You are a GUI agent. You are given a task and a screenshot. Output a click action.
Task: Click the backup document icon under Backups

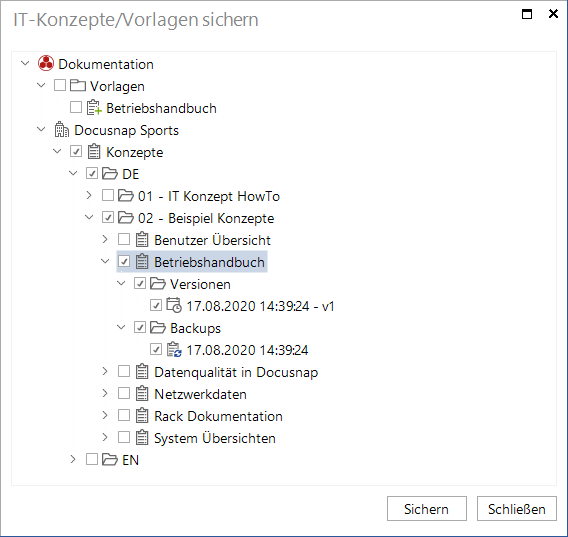coord(174,349)
